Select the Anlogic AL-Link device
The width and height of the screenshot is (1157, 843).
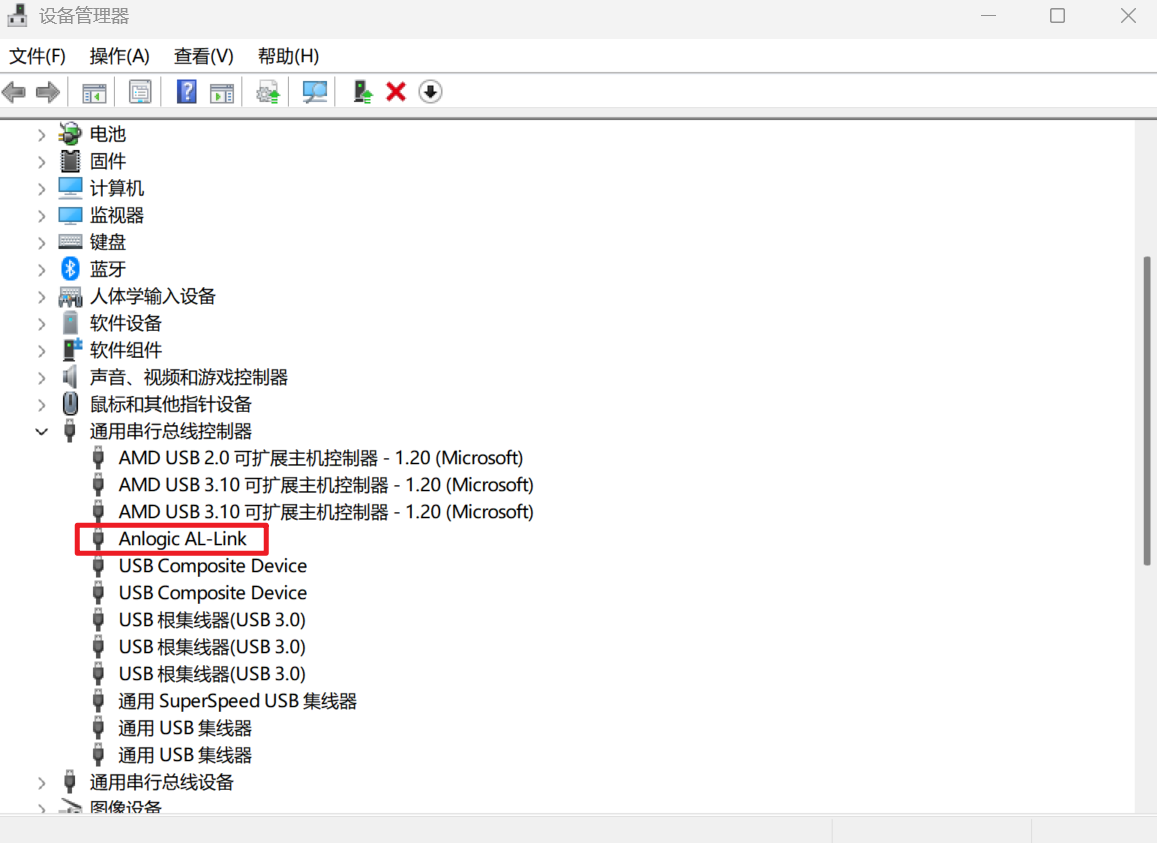(x=182, y=539)
